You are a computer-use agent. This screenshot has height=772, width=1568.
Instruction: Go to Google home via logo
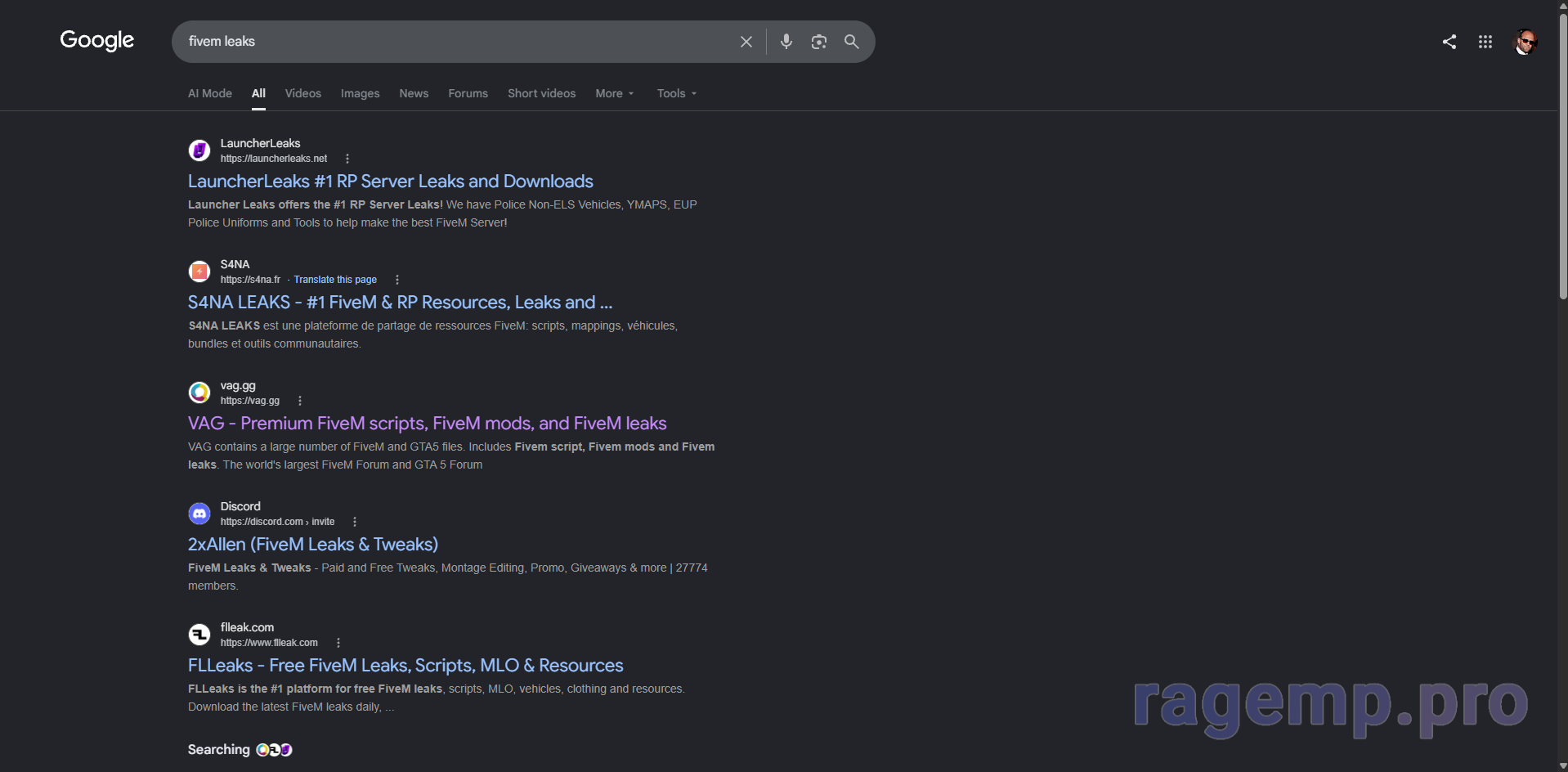pyautogui.click(x=96, y=41)
